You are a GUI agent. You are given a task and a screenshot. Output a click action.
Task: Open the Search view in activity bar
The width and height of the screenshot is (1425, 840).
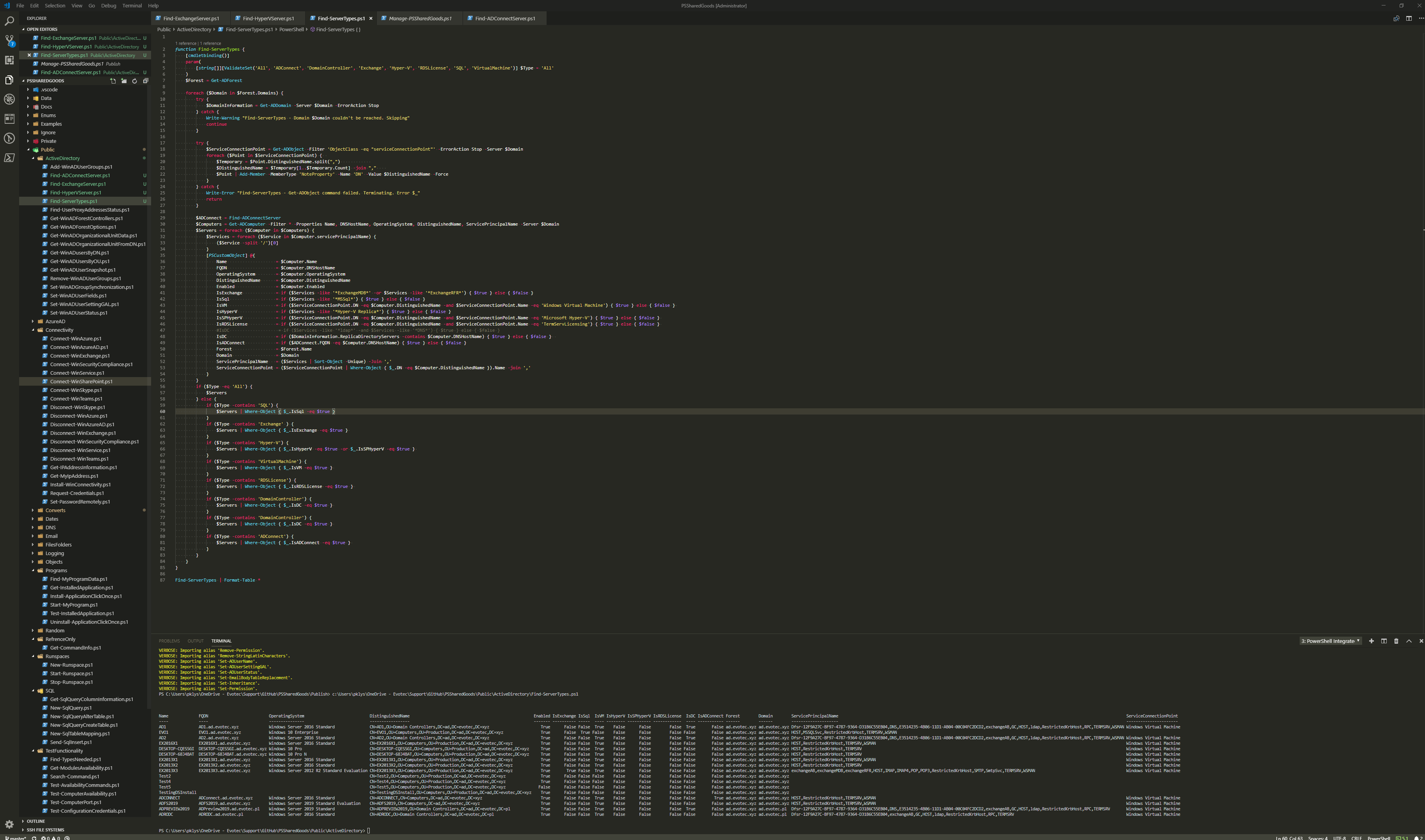9,21
